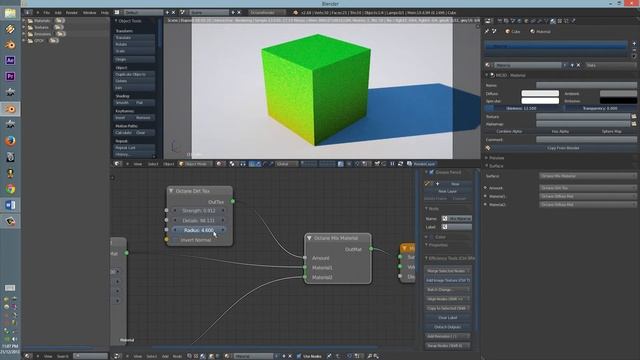Click the MatLib Comment input field
Viewport: 640px width, 360px height.
(586, 140)
